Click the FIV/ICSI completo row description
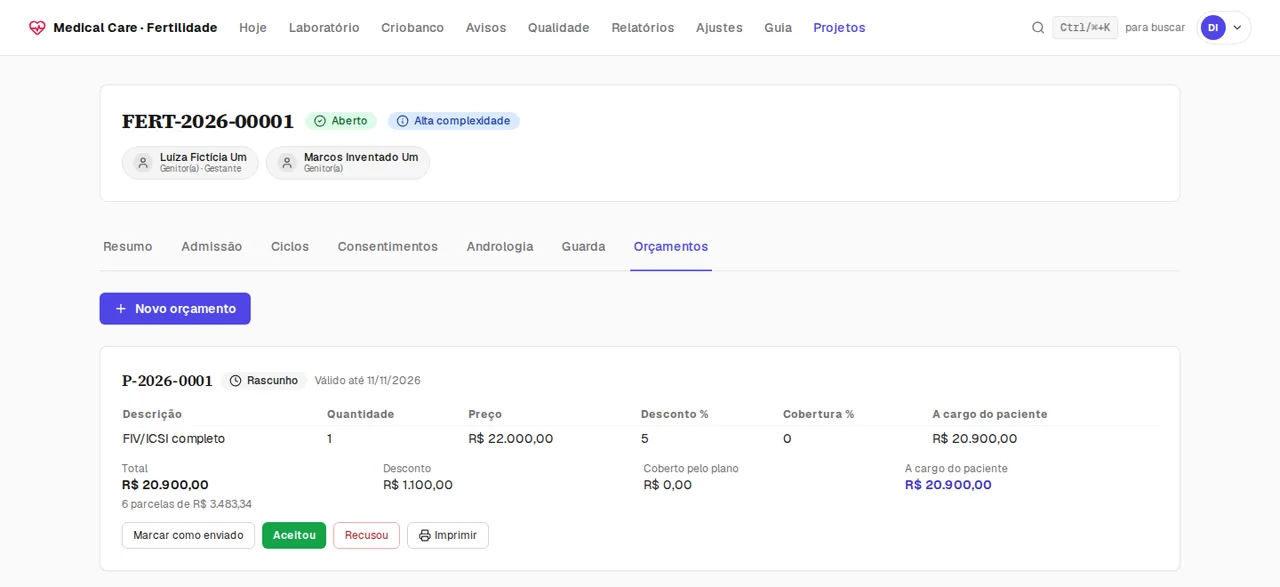This screenshot has width=1280, height=587. point(174,439)
